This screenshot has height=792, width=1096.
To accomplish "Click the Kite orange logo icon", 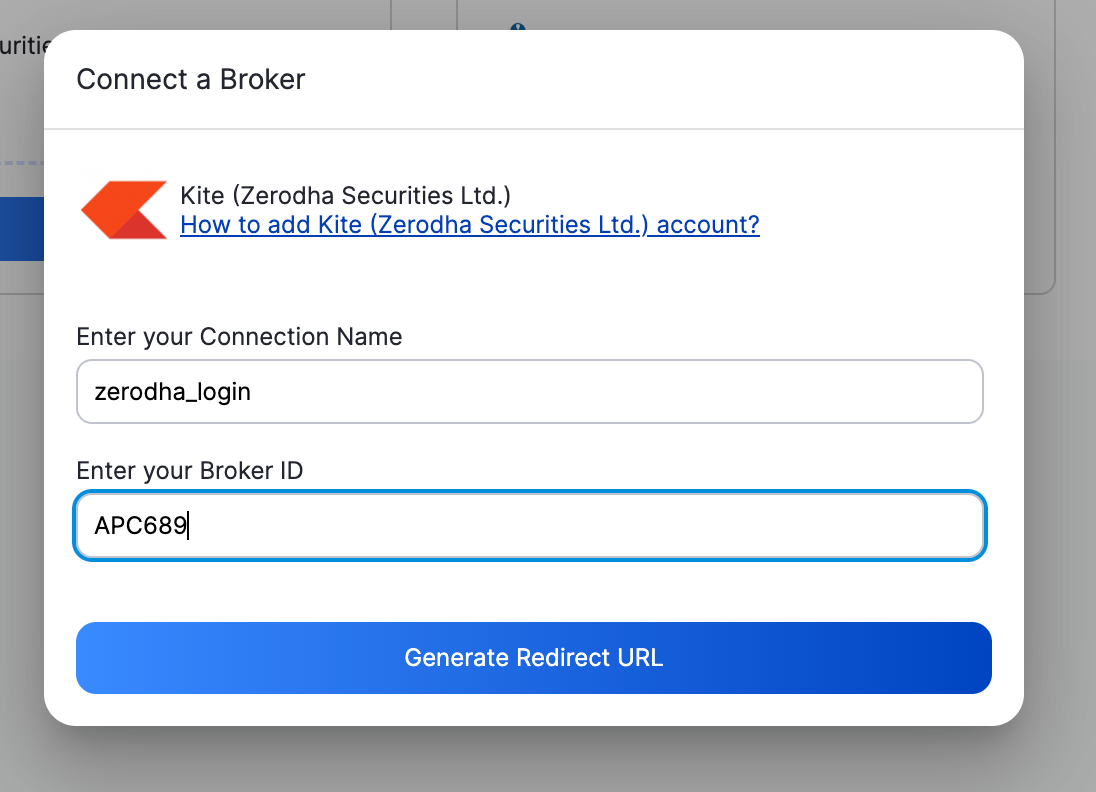I will (124, 210).
